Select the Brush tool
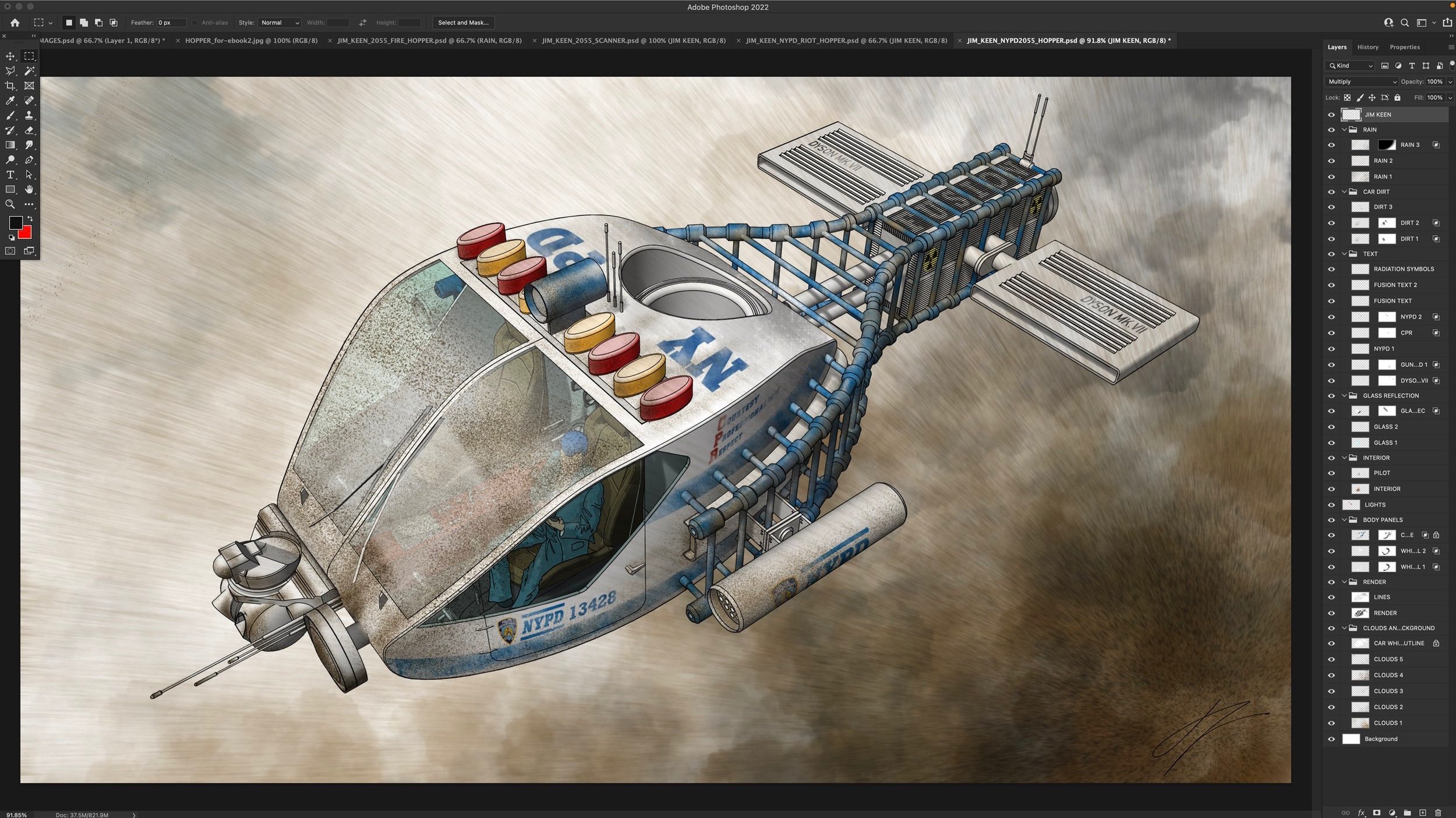 coord(10,115)
